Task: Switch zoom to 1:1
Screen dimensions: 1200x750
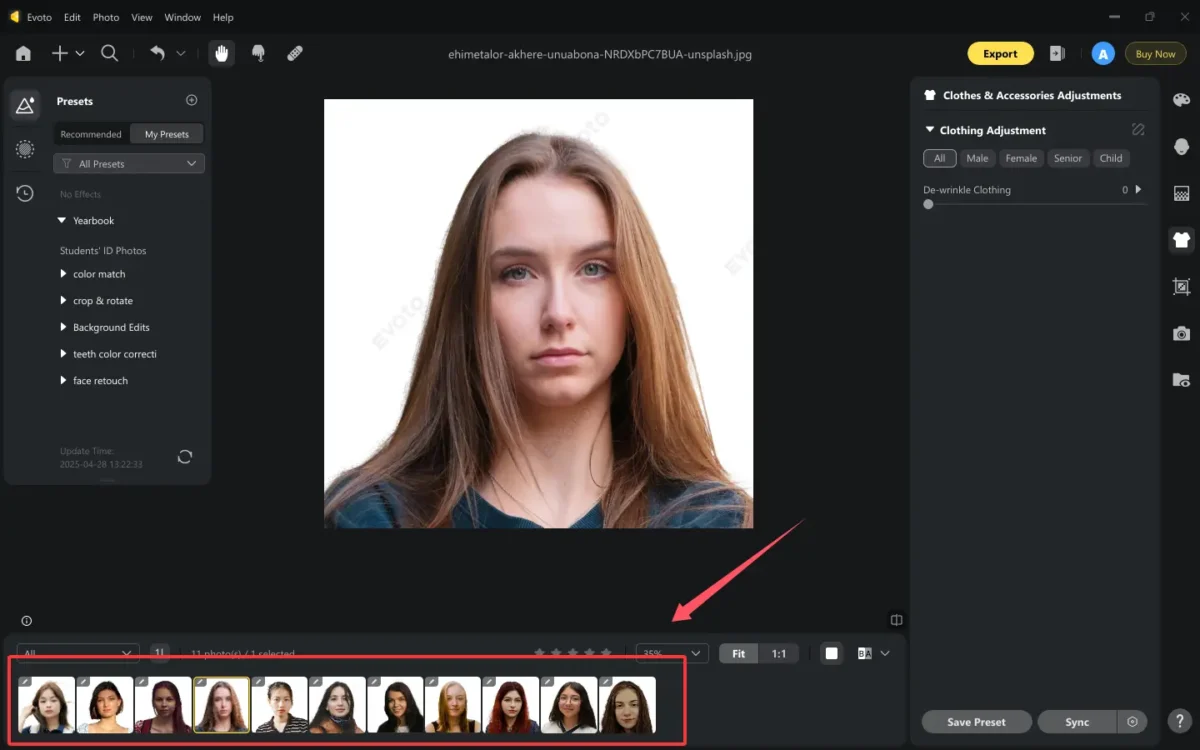Action: tap(779, 654)
